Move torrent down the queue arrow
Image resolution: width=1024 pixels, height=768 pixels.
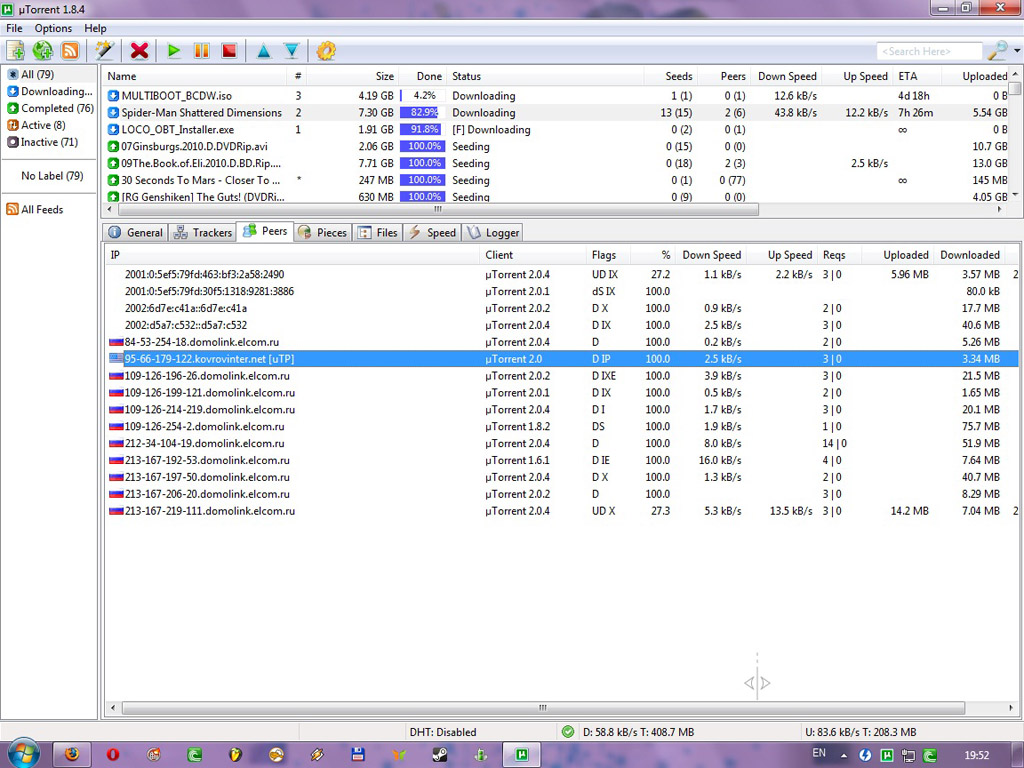(291, 51)
